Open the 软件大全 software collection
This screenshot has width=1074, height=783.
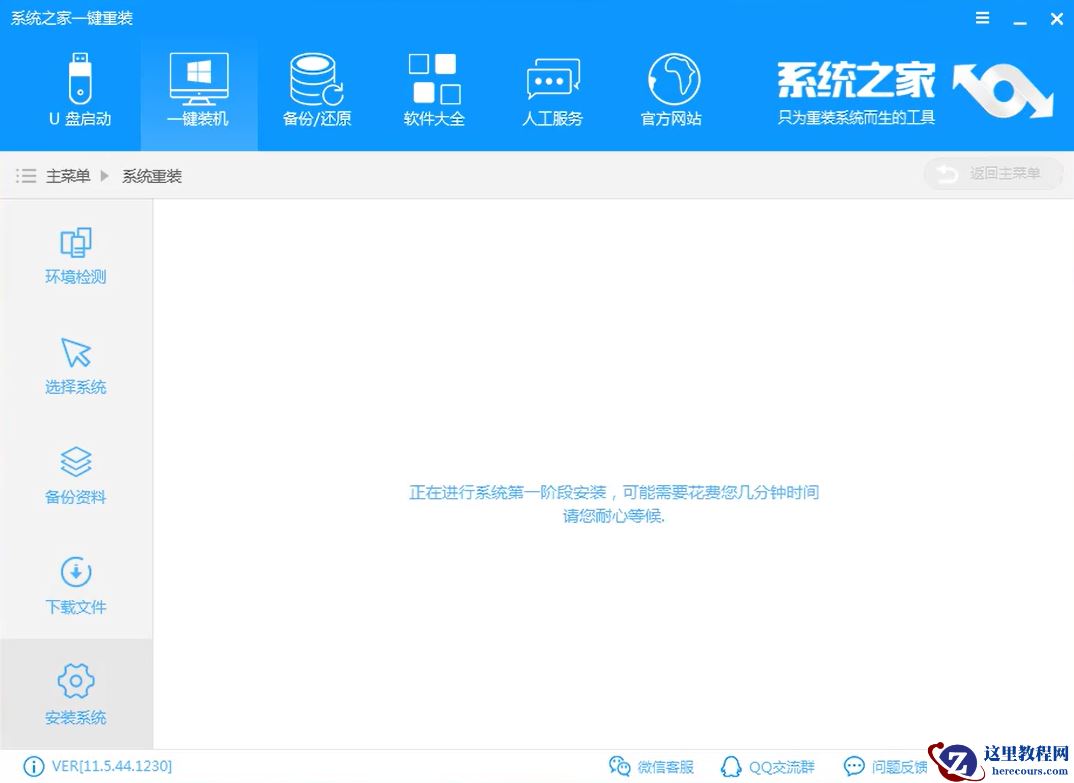[434, 90]
